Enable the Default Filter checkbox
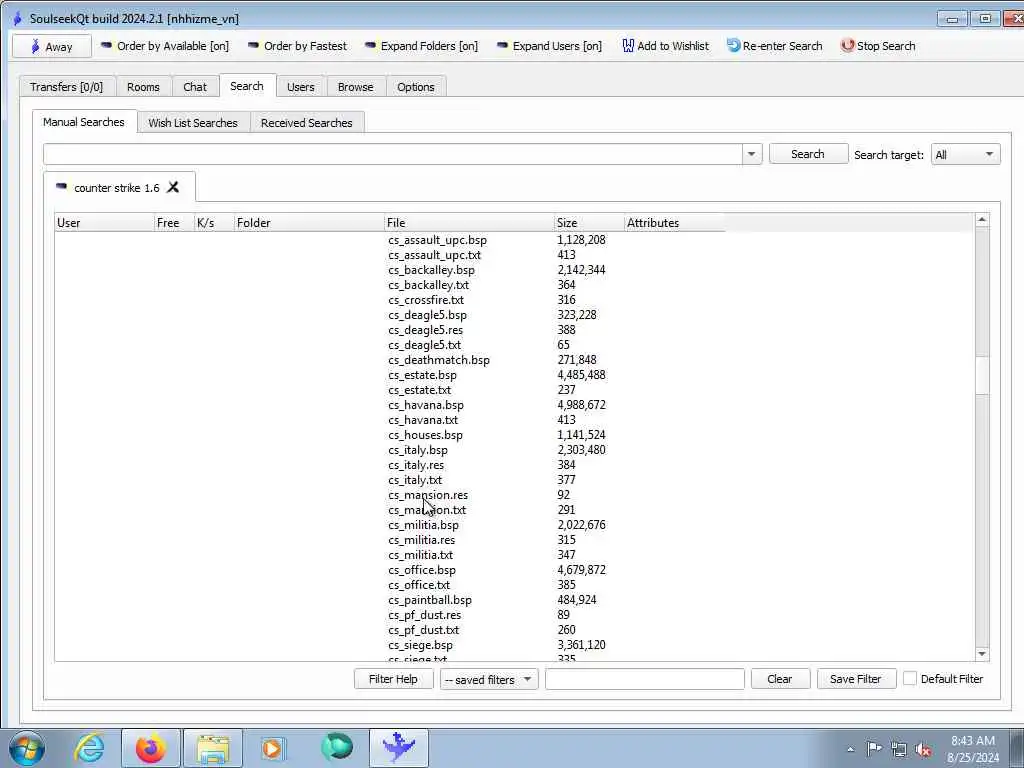Image resolution: width=1024 pixels, height=768 pixels. pyautogui.click(x=910, y=679)
